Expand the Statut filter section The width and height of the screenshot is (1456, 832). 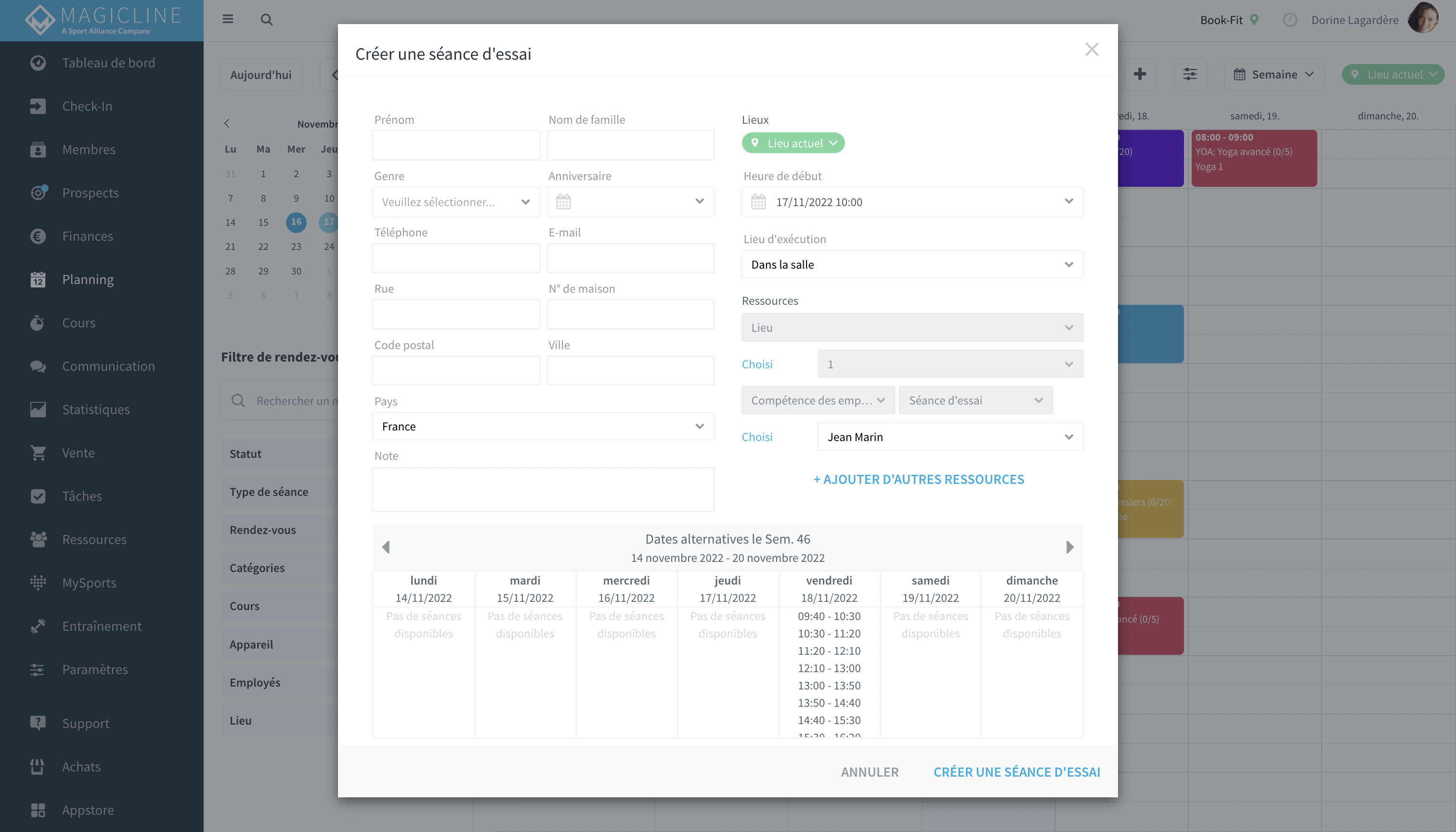point(280,454)
